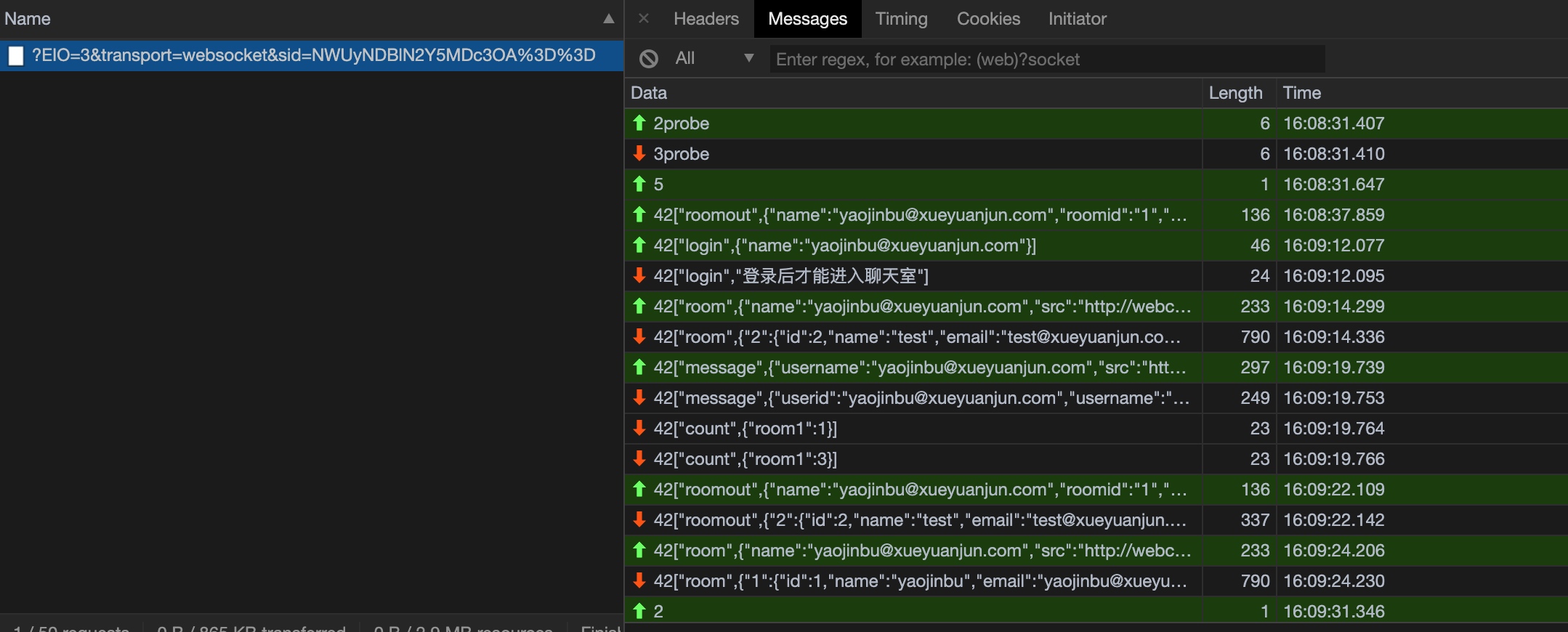The height and width of the screenshot is (632, 1568).
Task: Select the received 3probe message
Action: click(1096, 154)
